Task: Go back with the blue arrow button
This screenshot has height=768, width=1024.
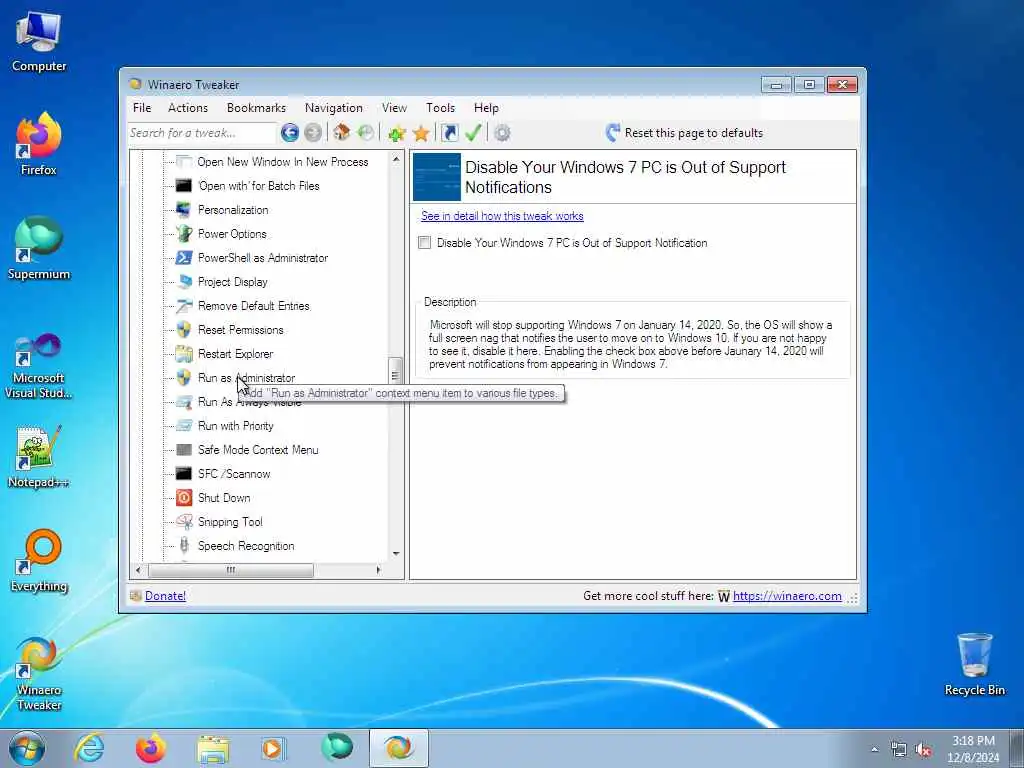Action: pos(290,133)
